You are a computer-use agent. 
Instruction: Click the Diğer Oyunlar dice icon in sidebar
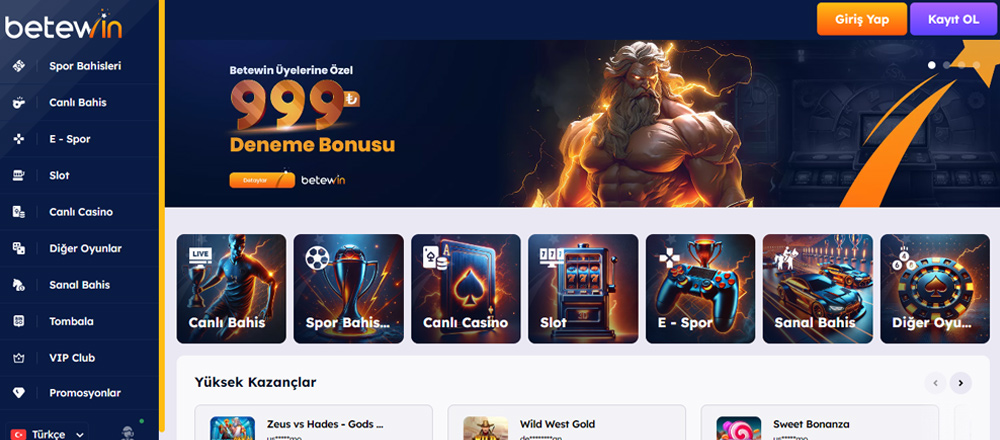[19, 248]
